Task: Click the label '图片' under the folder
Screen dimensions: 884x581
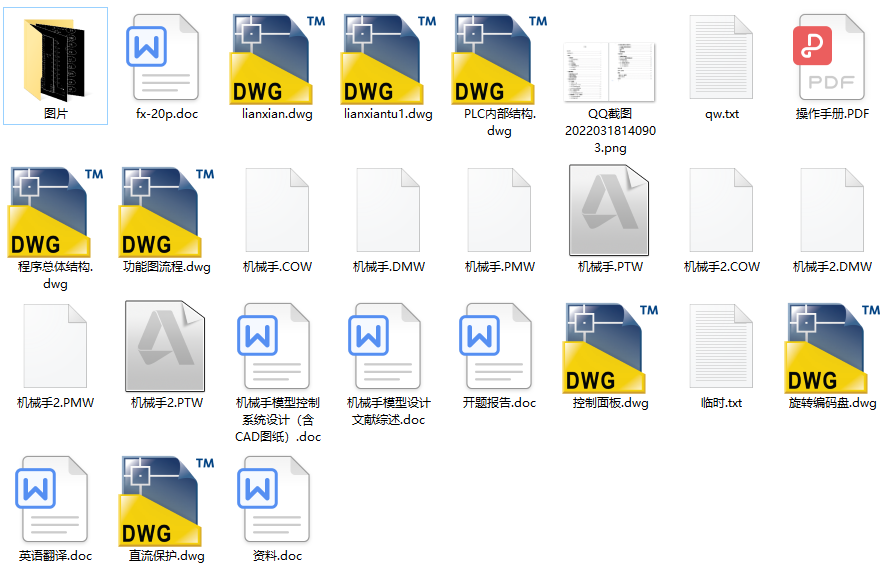Action: (55, 114)
